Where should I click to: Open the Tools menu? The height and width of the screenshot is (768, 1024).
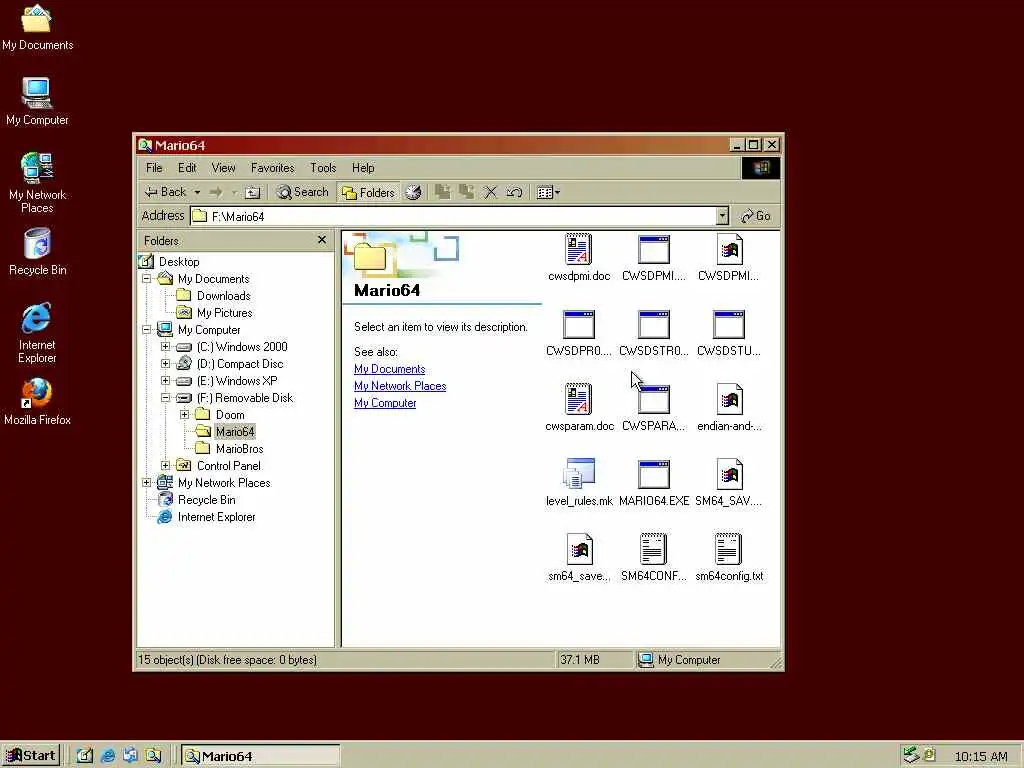pos(323,168)
